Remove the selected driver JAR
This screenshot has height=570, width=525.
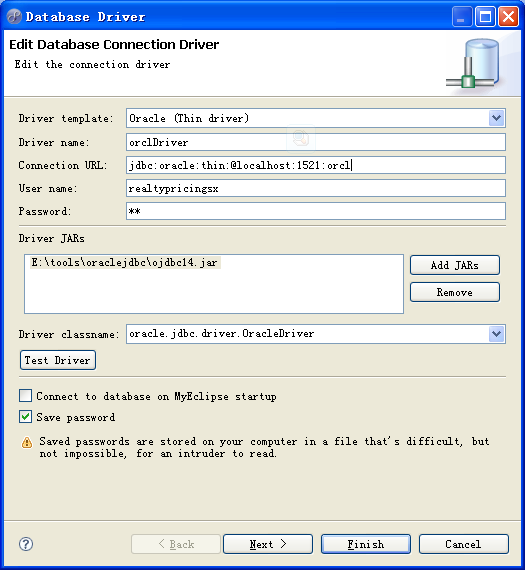[x=455, y=292]
